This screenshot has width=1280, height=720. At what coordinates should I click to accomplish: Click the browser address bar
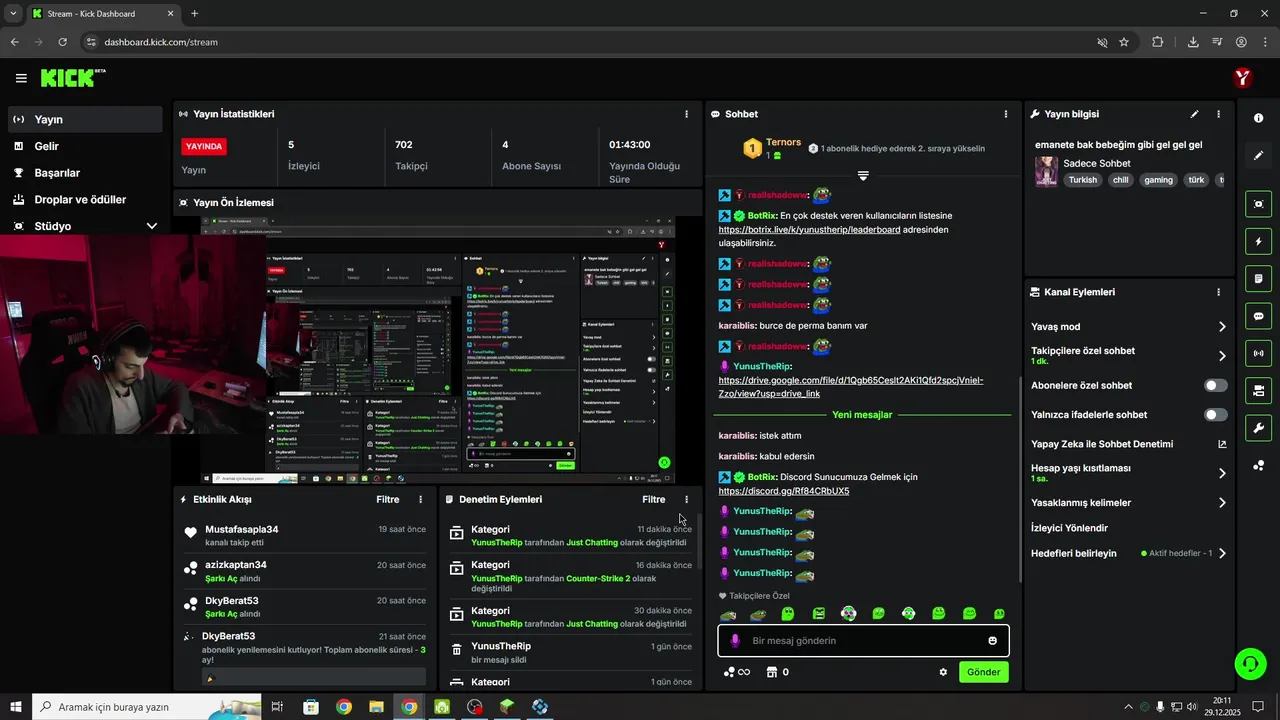tap(590, 42)
